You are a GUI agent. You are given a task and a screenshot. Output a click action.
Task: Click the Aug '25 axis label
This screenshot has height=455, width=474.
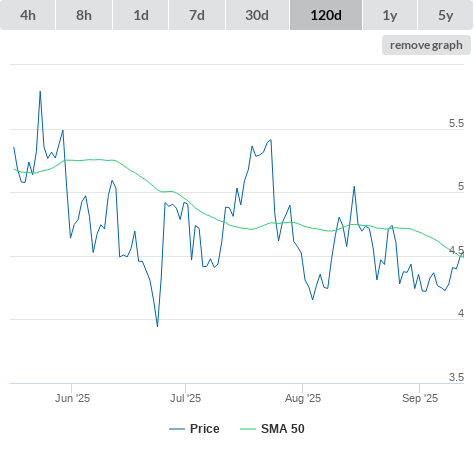click(x=303, y=398)
